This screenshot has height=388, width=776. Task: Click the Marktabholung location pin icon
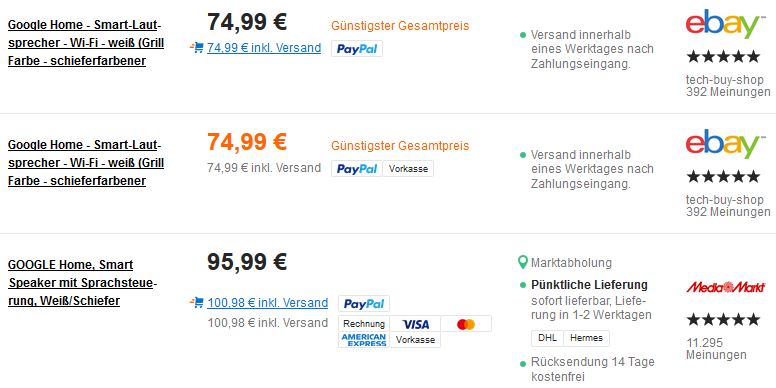[523, 262]
